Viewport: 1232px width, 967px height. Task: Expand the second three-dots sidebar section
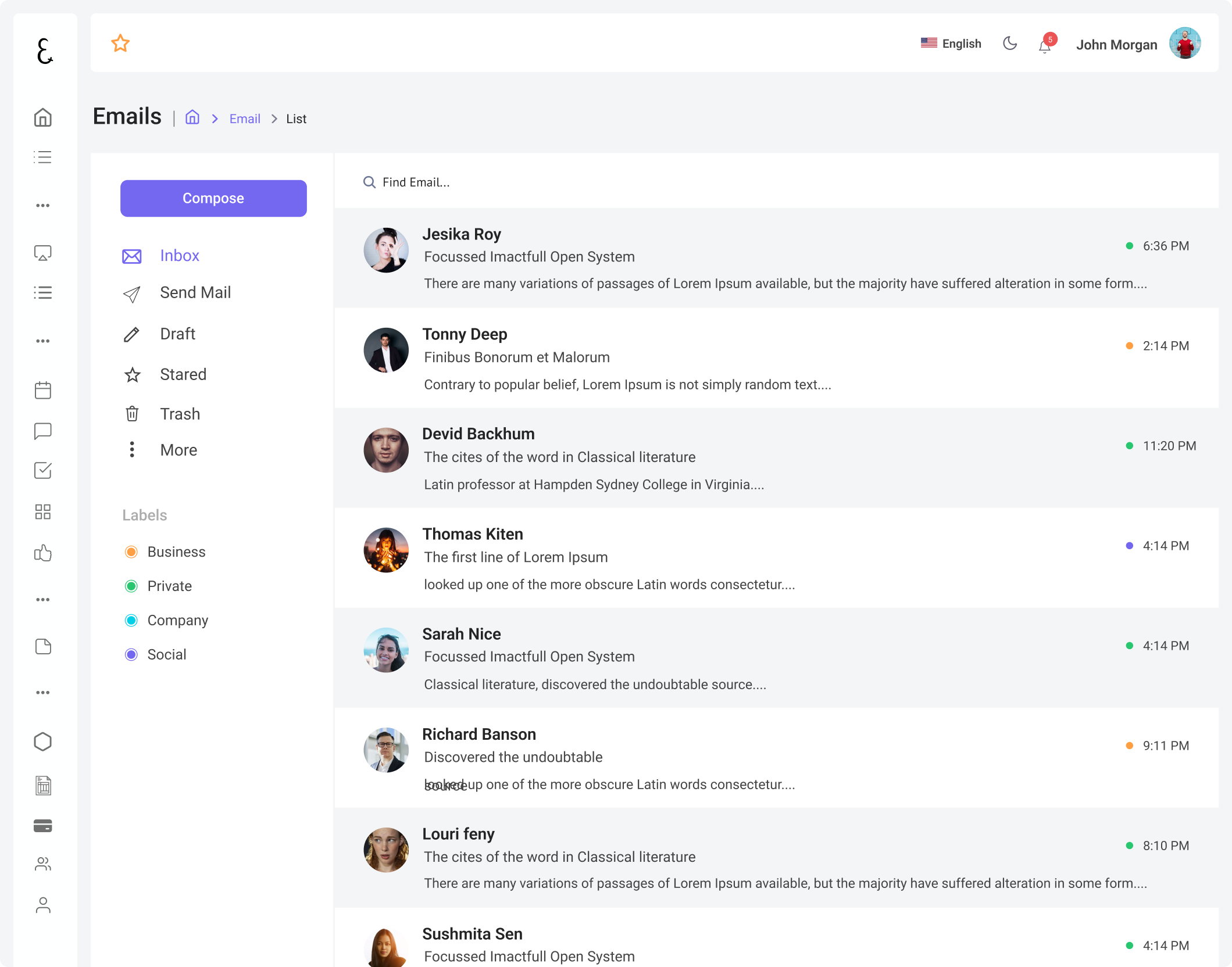43,341
